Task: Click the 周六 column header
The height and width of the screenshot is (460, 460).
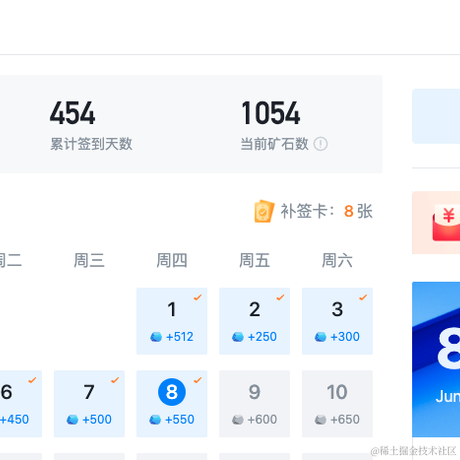Action: click(337, 260)
